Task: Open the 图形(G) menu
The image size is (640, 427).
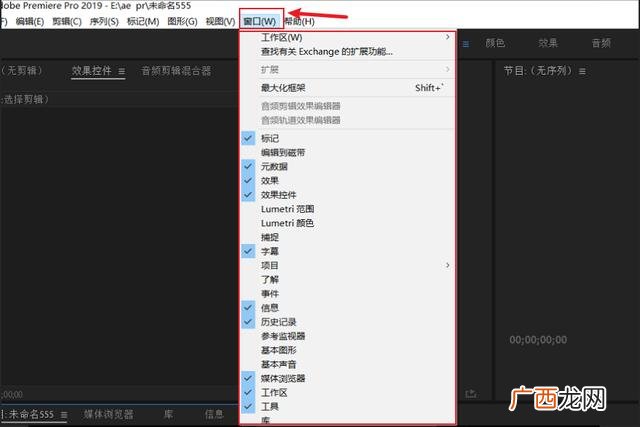Action: point(182,21)
